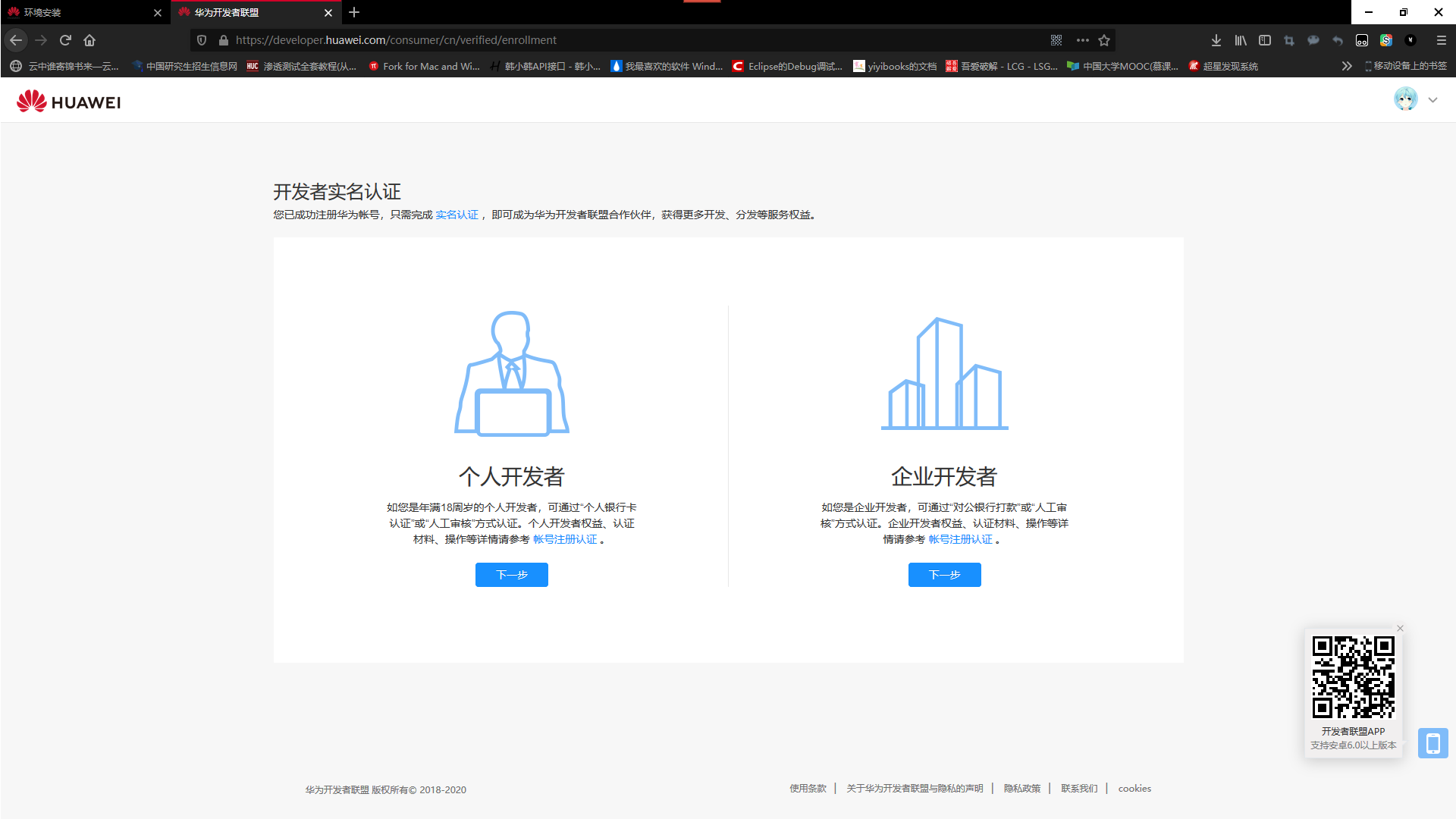Image resolution: width=1456 pixels, height=819 pixels.
Task: Open the Library icon in toolbar
Action: [1241, 40]
